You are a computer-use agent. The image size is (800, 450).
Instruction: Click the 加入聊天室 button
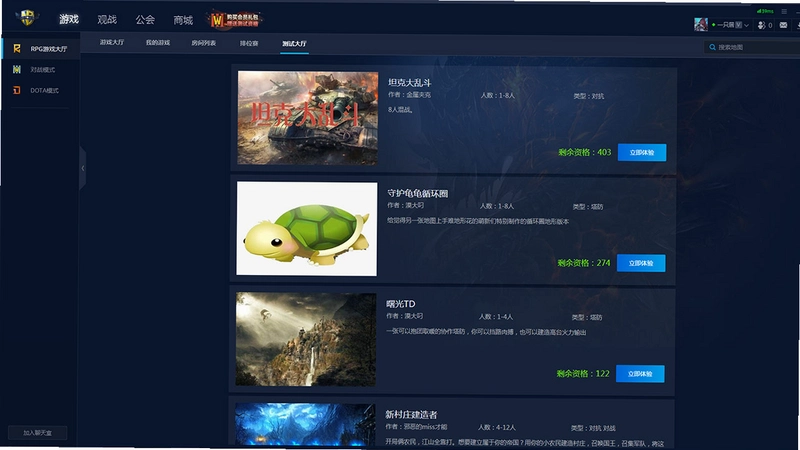pos(38,433)
